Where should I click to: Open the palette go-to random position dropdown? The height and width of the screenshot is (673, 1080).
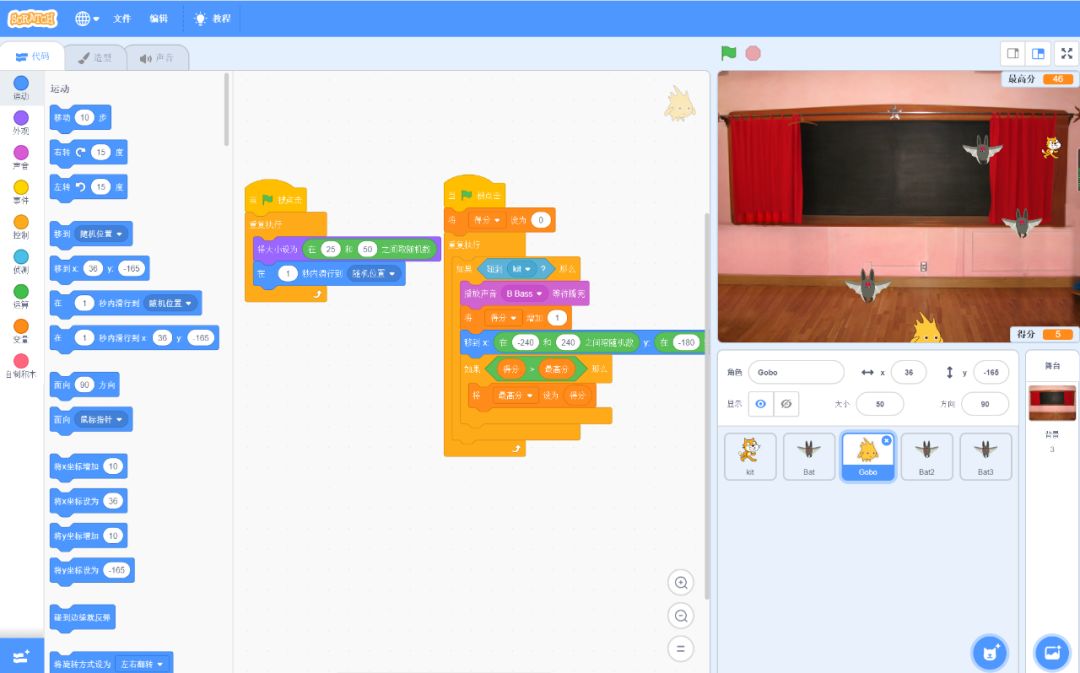[x=101, y=234]
